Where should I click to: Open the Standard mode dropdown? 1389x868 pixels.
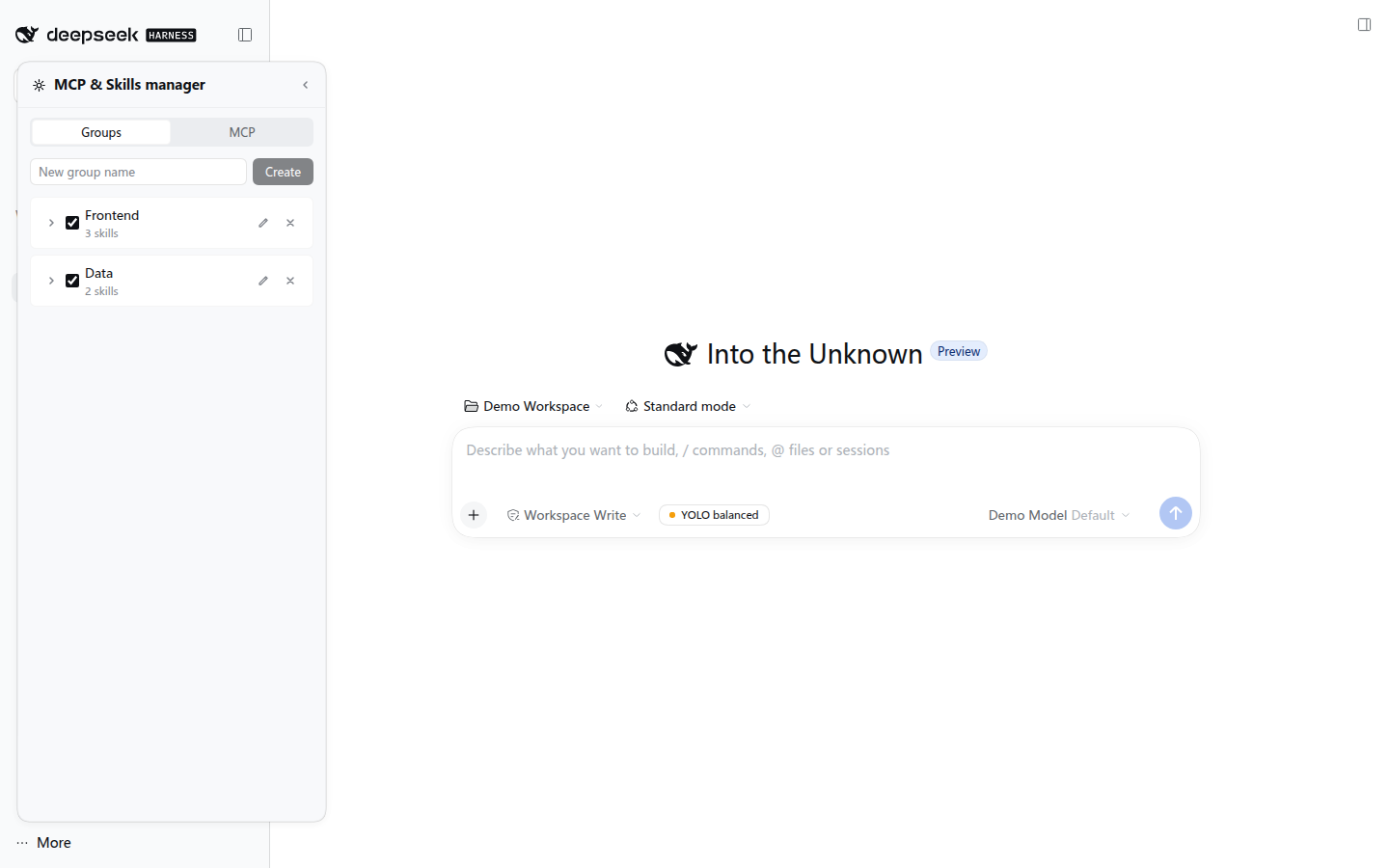click(x=688, y=406)
